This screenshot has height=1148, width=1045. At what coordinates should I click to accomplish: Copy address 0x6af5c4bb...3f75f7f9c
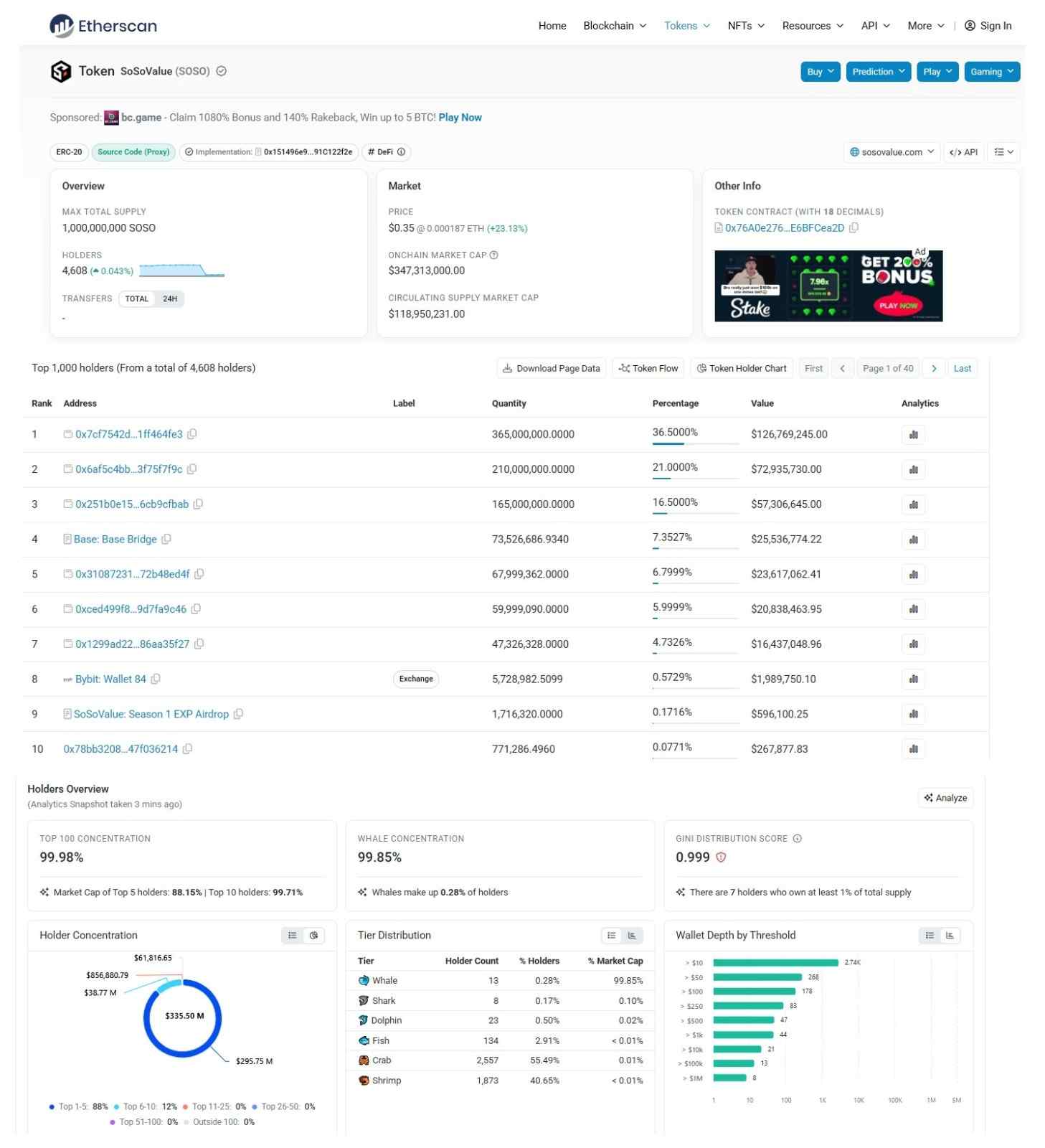pyautogui.click(x=192, y=469)
